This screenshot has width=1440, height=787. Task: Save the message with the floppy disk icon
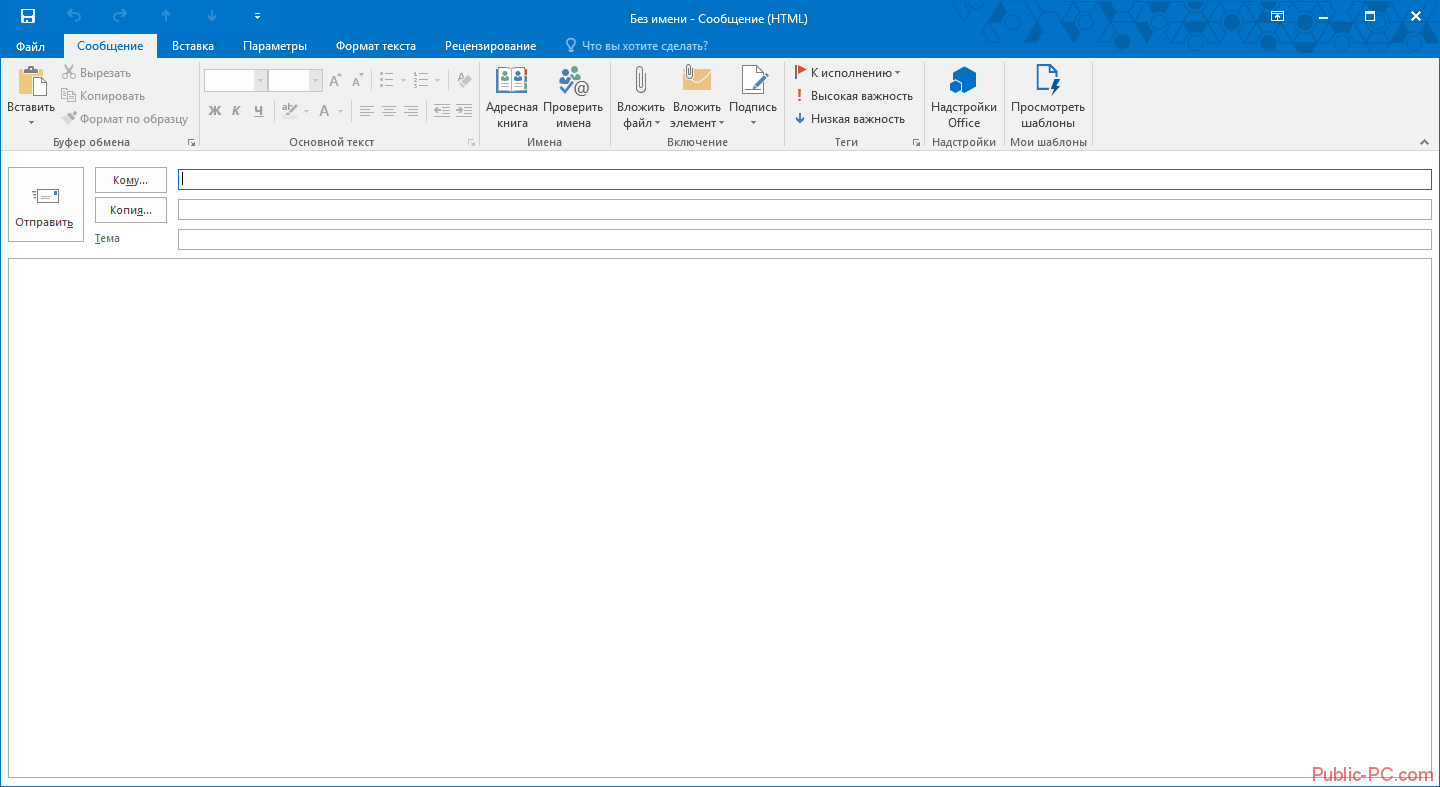pos(28,16)
